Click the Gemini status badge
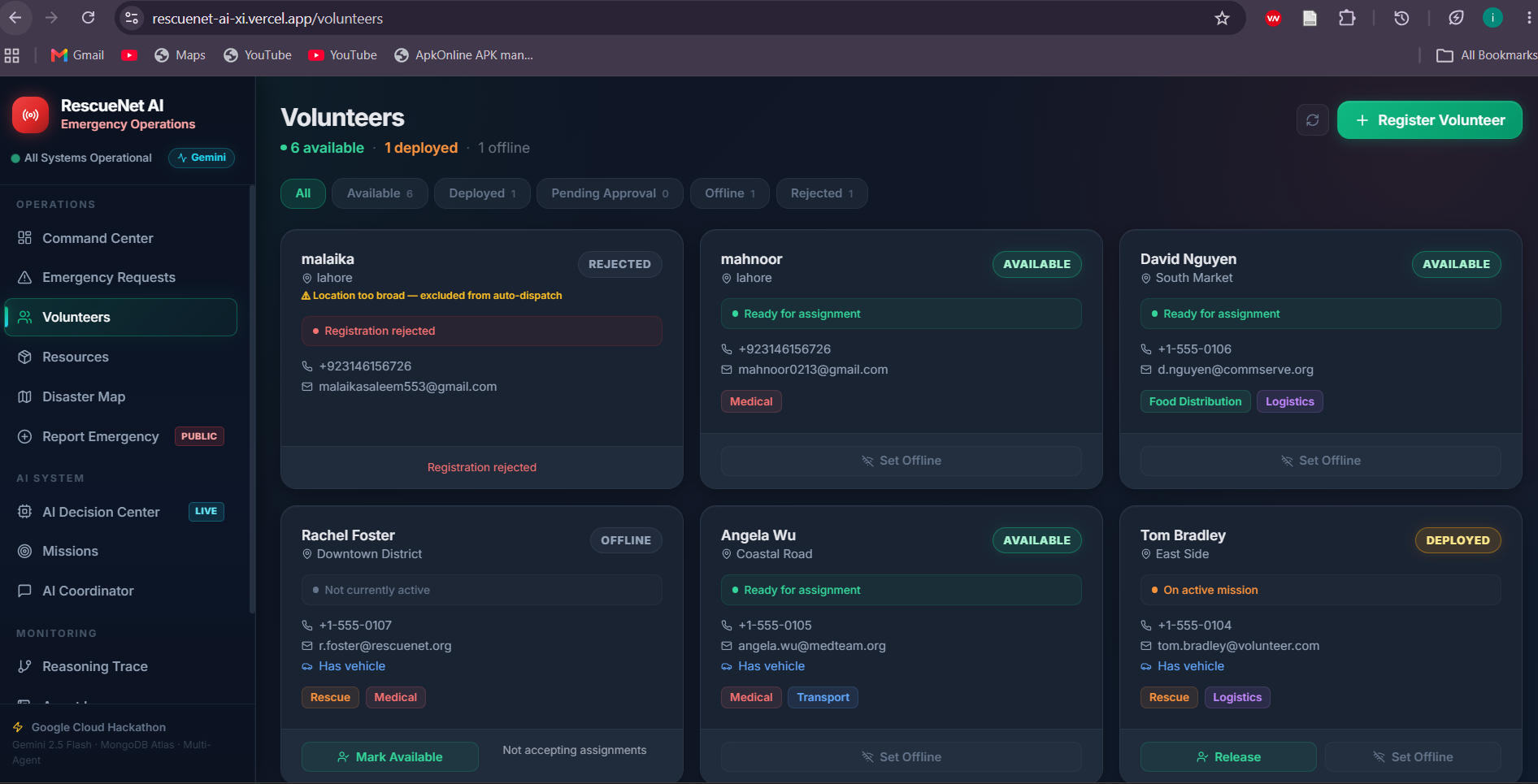The height and width of the screenshot is (784, 1538). [x=202, y=158]
